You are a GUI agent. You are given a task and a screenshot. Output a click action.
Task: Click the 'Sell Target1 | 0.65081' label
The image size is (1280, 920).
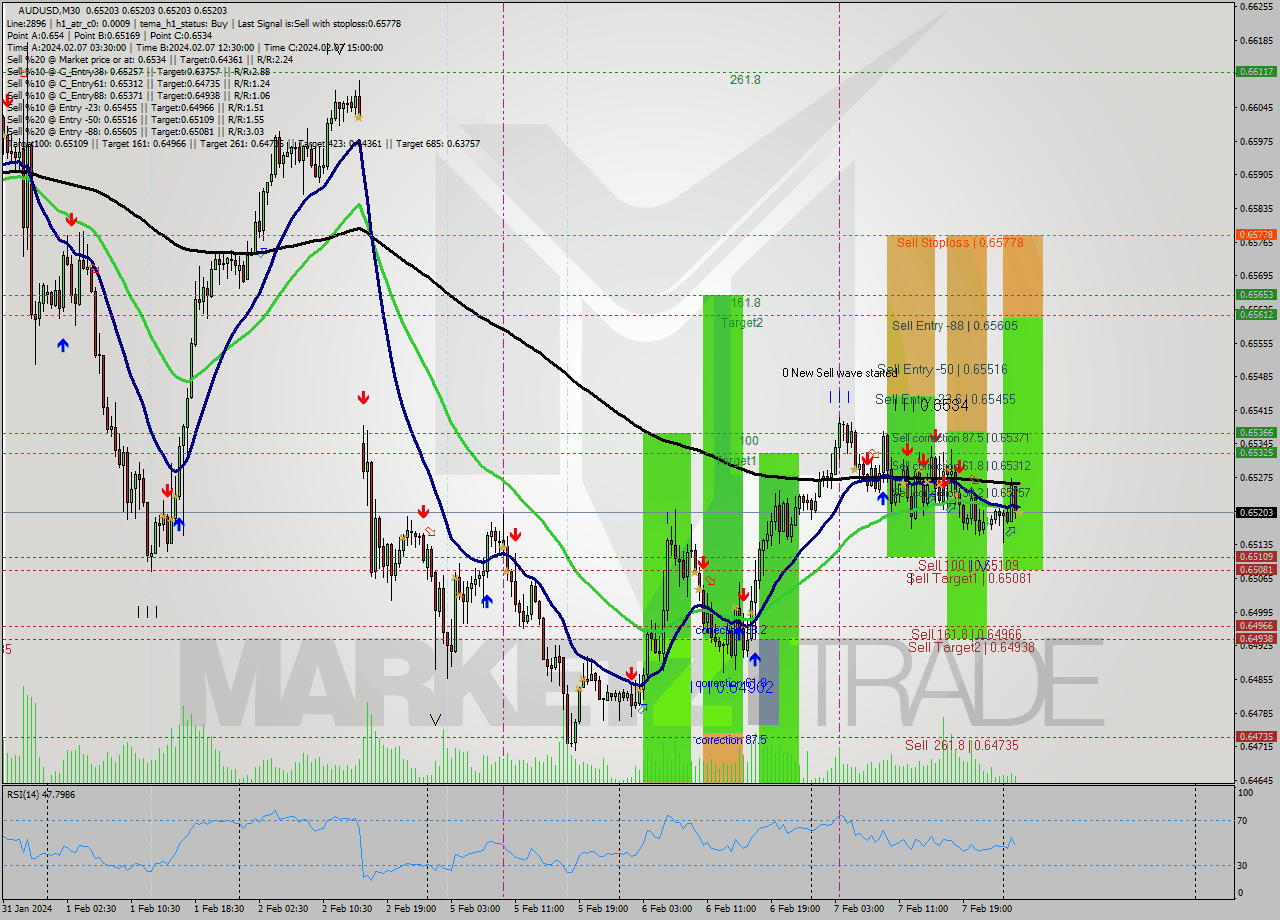tap(969, 578)
